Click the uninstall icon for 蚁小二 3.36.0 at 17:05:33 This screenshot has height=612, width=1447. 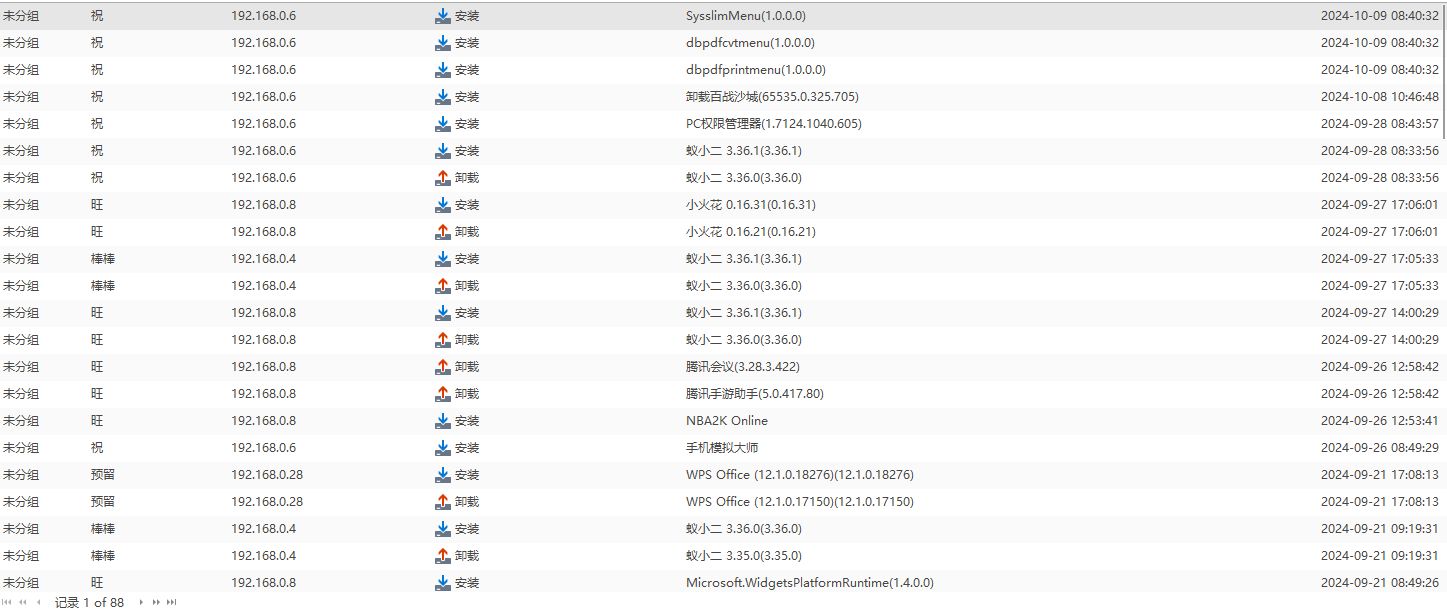pos(443,286)
